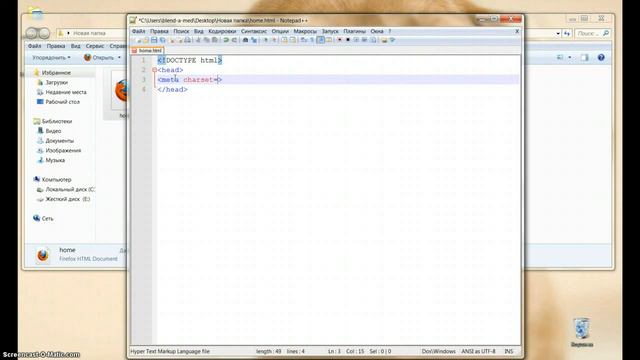Image resolution: width=640 pixels, height=360 pixels.
Task: Open the Файл menu in Notepad++
Action: pos(138,31)
